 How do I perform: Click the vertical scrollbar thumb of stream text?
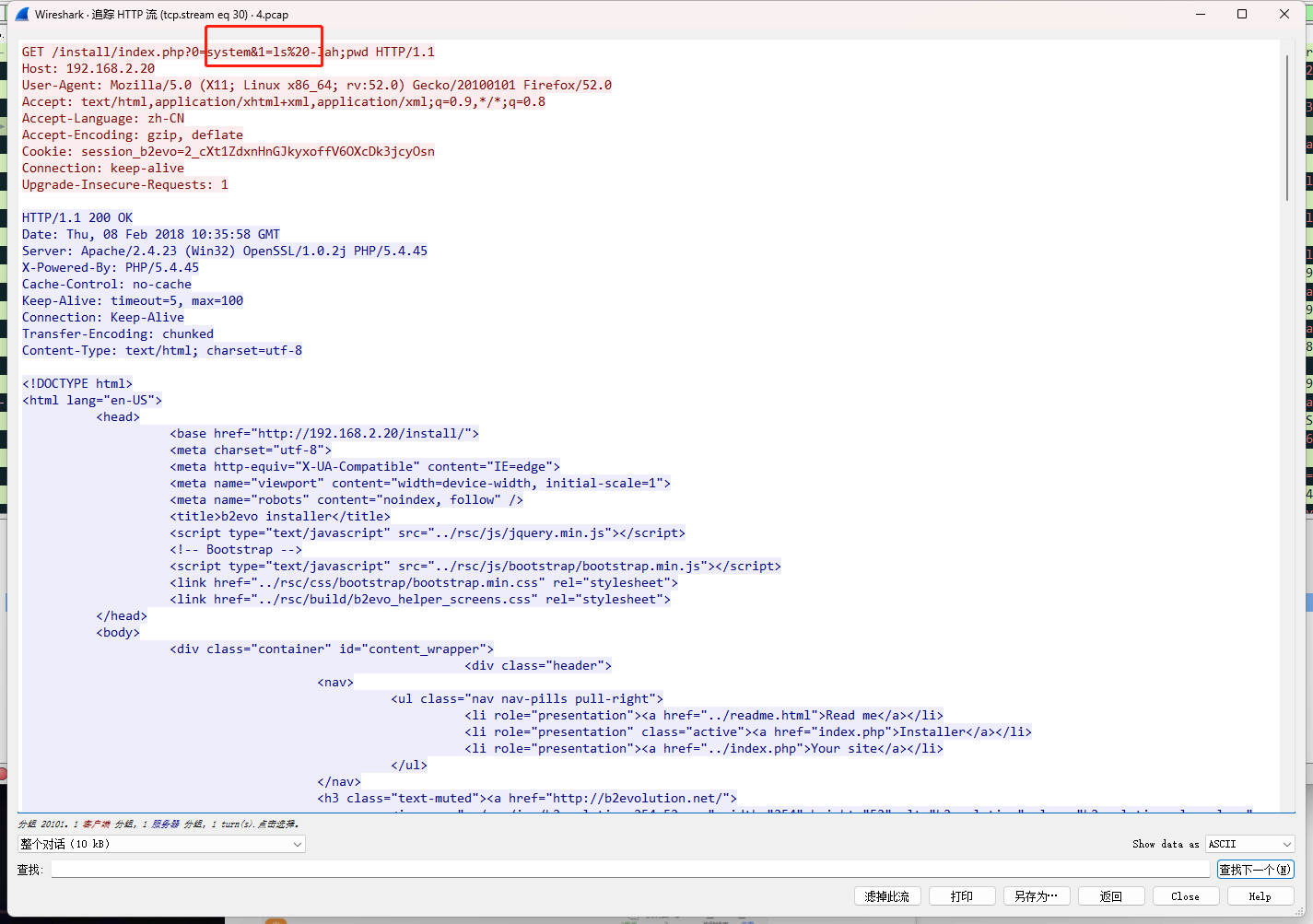[x=1287, y=127]
